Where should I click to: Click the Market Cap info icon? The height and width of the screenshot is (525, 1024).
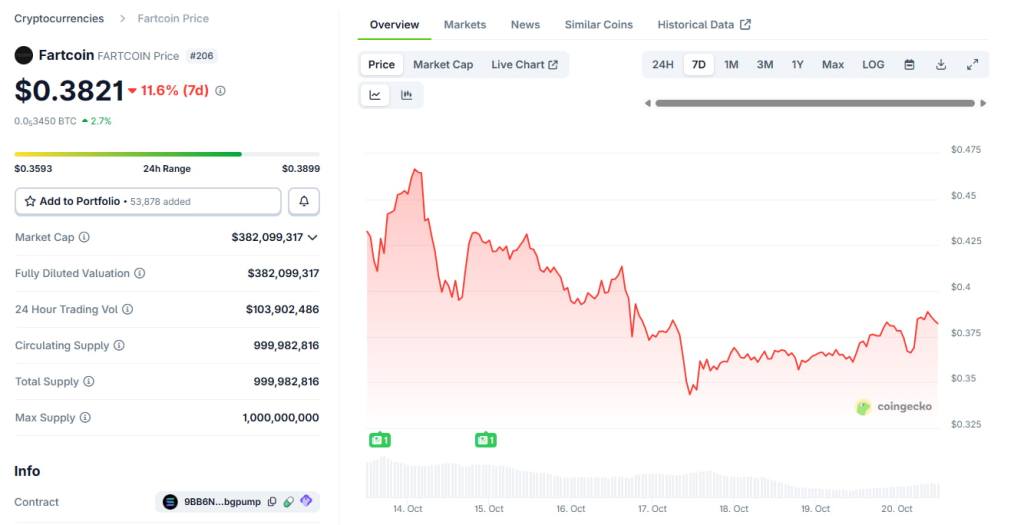click(84, 237)
